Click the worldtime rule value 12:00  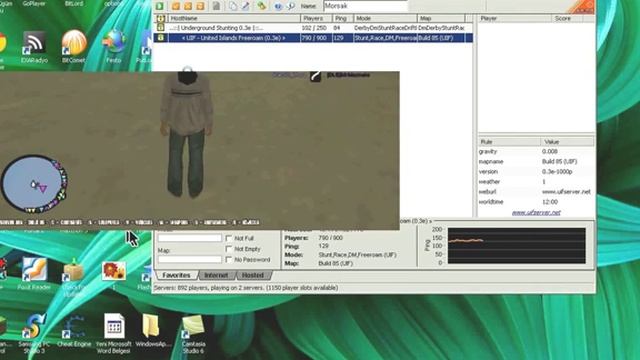tap(550, 202)
